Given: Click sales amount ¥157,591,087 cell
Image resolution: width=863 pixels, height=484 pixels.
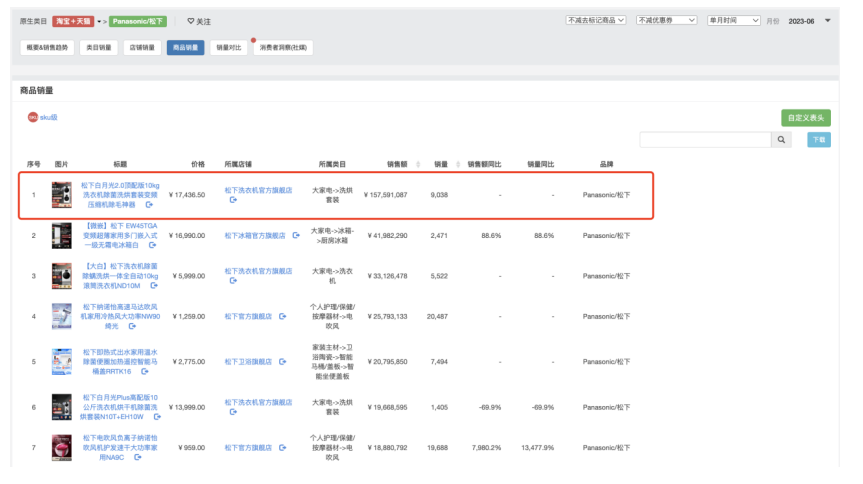Looking at the screenshot, I should (385, 195).
